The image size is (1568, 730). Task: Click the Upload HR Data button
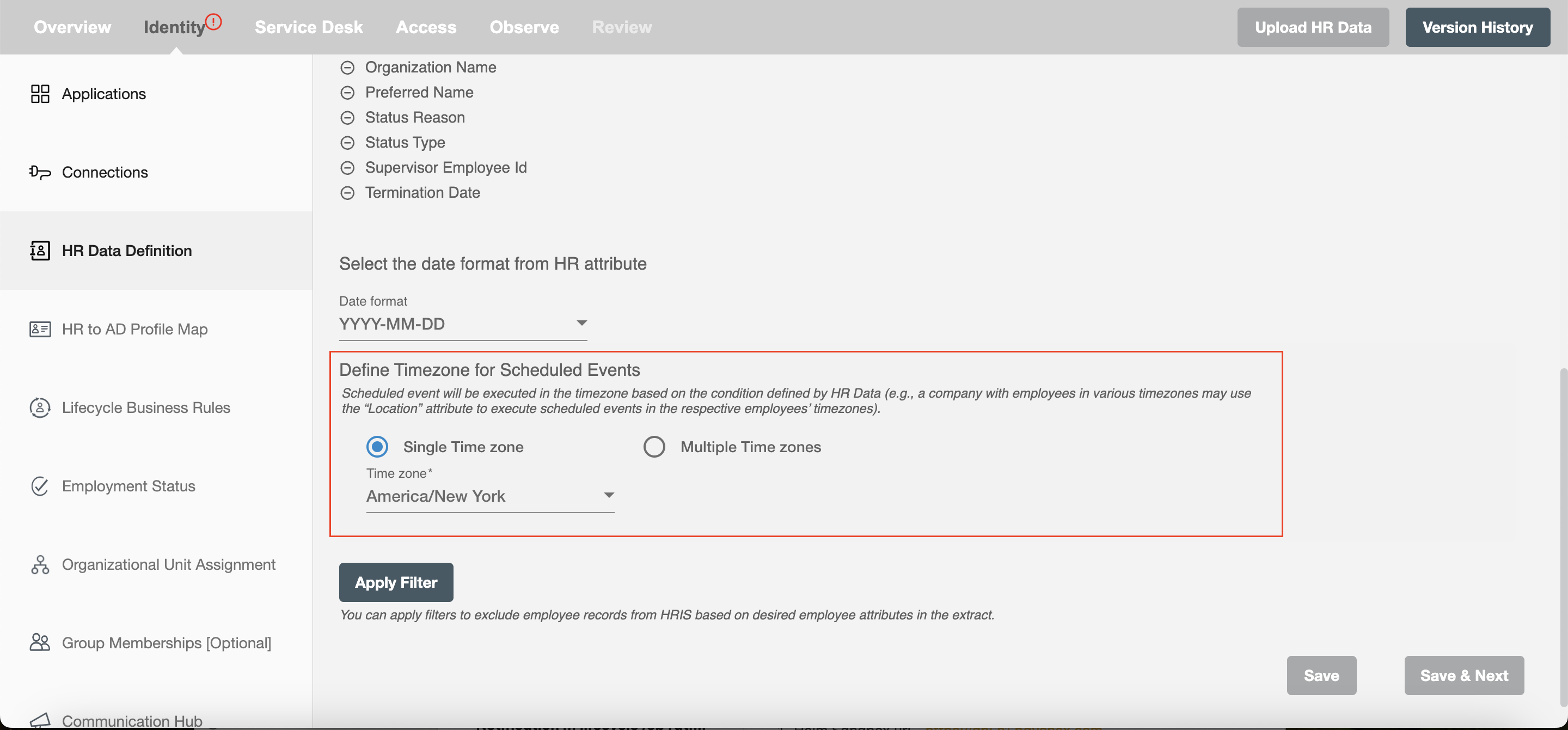[x=1313, y=27]
